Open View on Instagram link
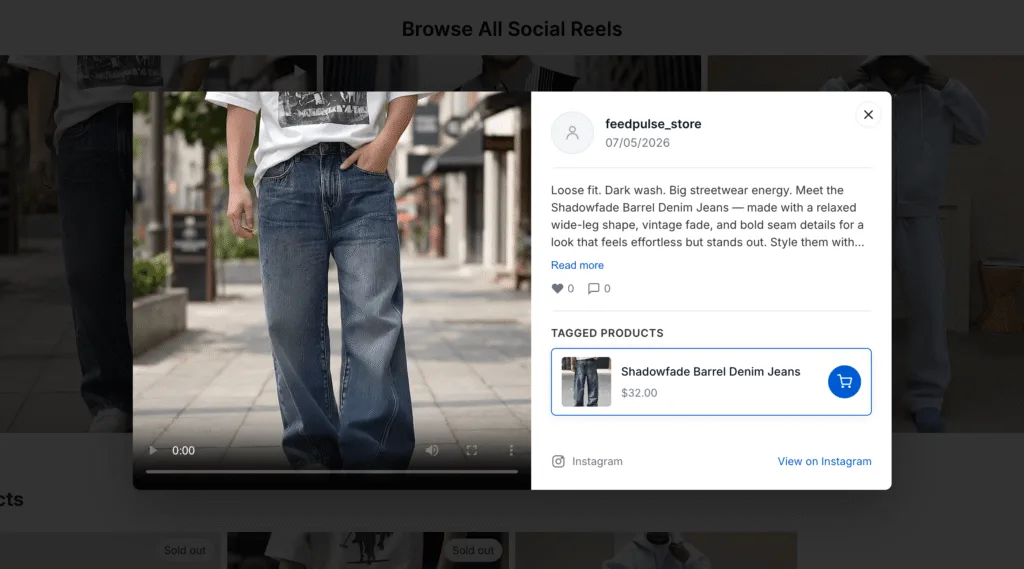Image resolution: width=1024 pixels, height=569 pixels. coord(824,461)
